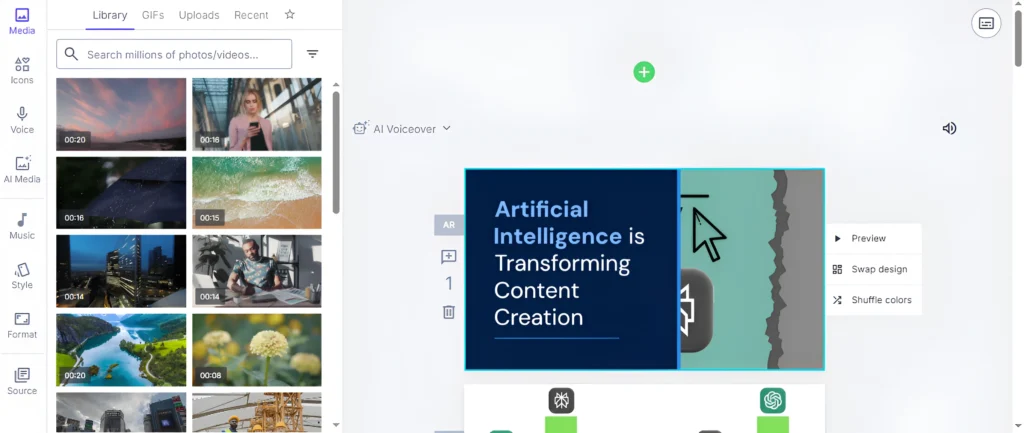Click the media library scrollbar
This screenshot has width=1024, height=433.
click(x=336, y=152)
